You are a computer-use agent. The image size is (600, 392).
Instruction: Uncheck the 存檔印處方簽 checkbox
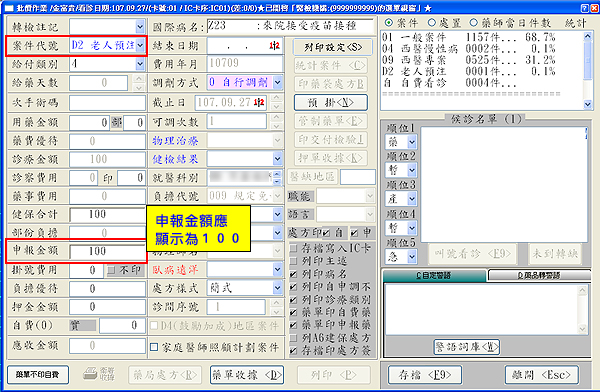coord(293,350)
